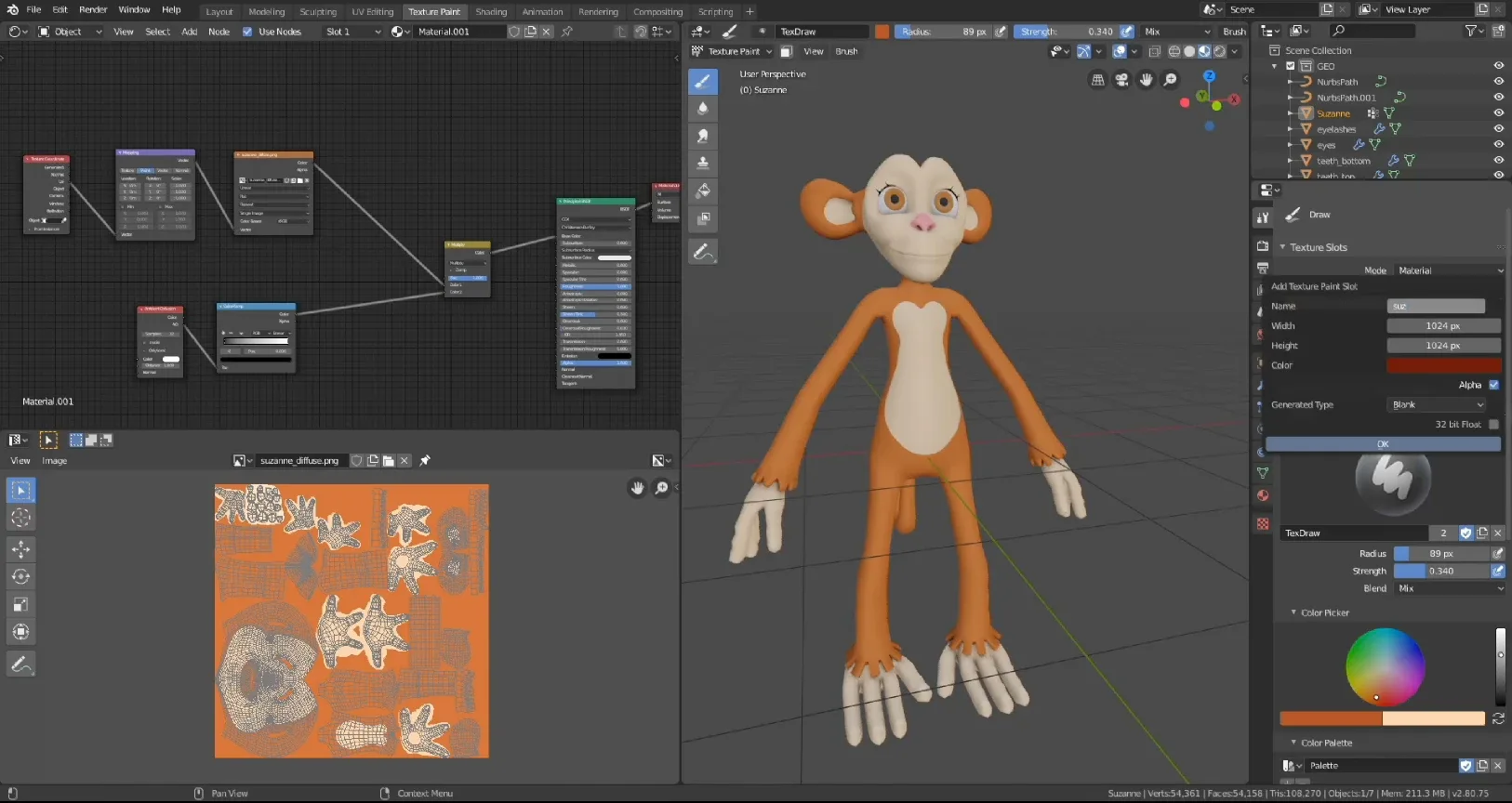
Task: Click the zoom magnifier in image editor
Action: 661,488
